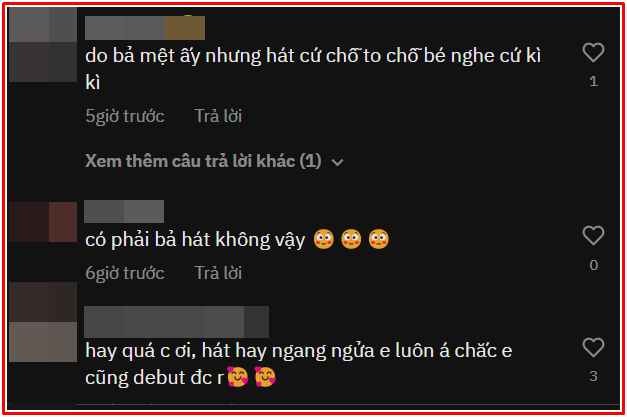This screenshot has height=417, width=627.
Task: Click the '6giờ trước' timestamp
Action: pyautogui.click(x=125, y=273)
